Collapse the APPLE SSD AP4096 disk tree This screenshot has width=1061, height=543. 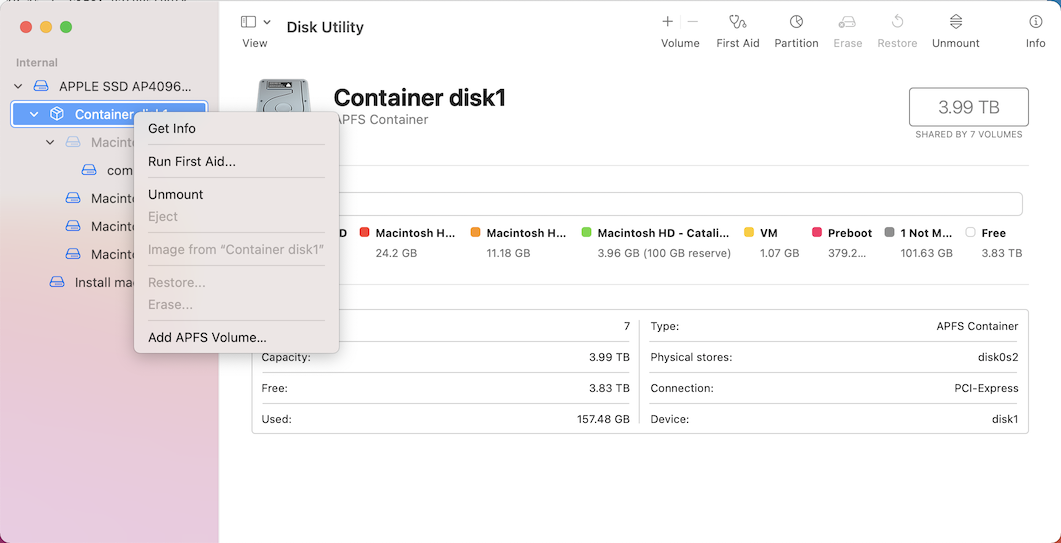(18, 87)
